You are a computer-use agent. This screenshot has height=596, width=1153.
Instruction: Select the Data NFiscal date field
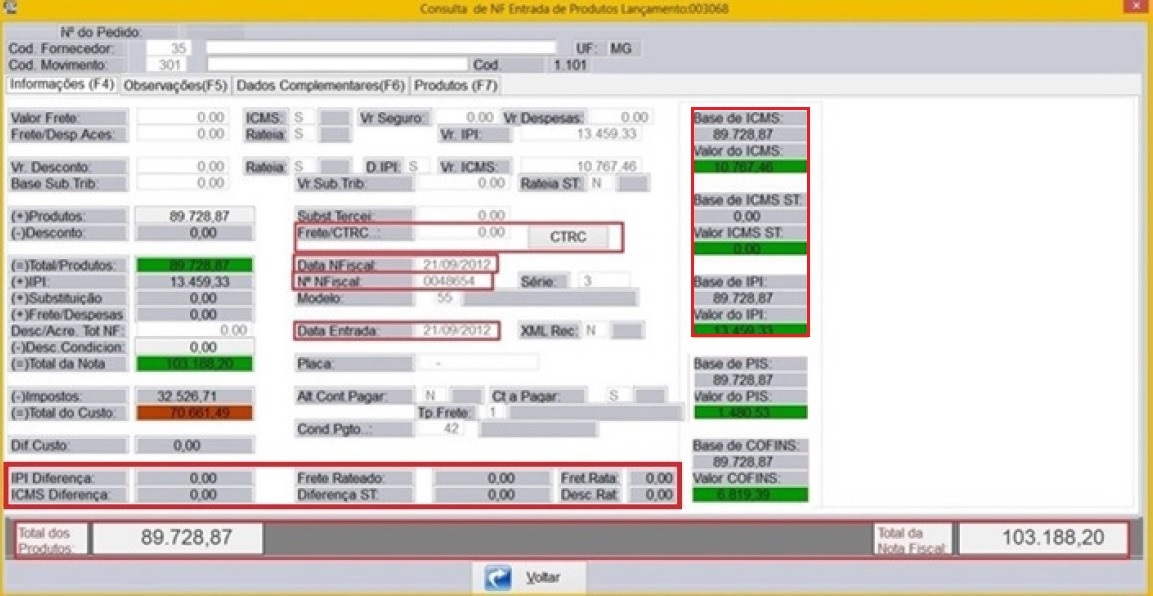pos(456,264)
